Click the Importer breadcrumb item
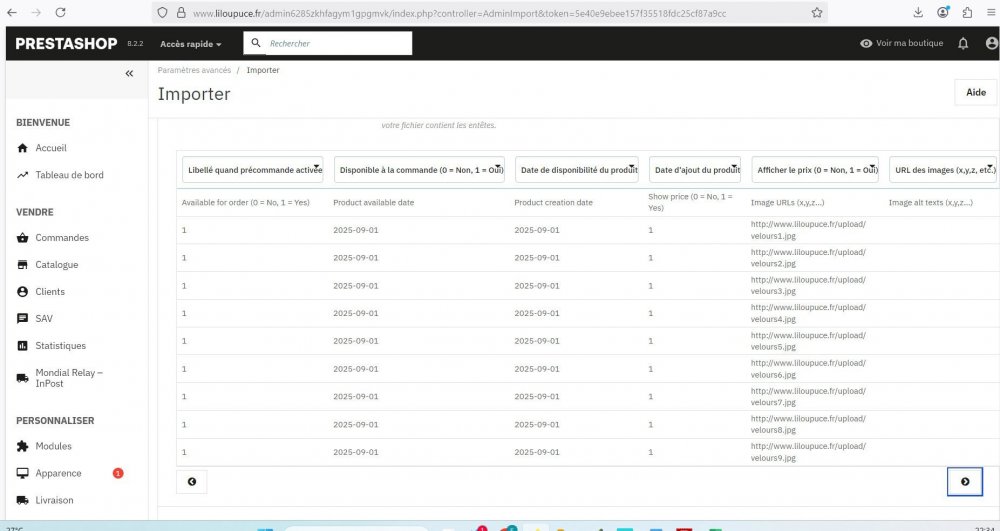 click(263, 70)
